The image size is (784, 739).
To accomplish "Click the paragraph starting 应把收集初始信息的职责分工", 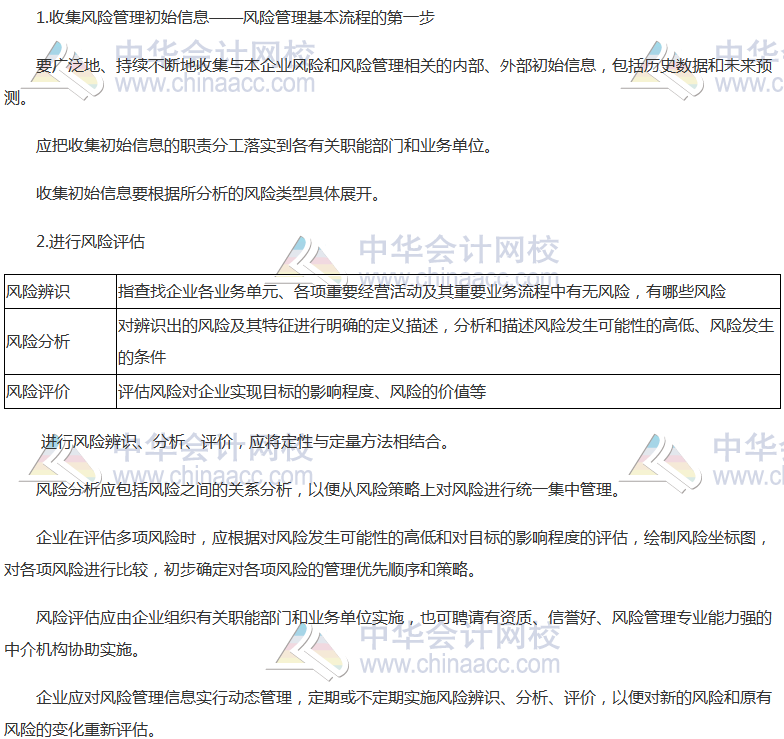I will tap(264, 145).
